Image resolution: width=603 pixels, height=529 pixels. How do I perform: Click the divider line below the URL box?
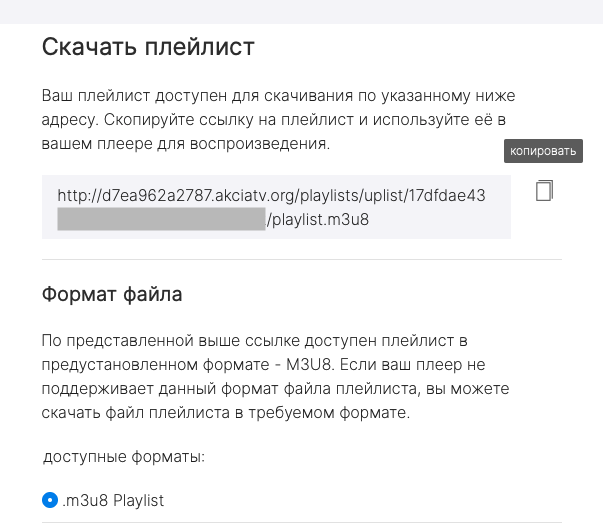(x=302, y=259)
